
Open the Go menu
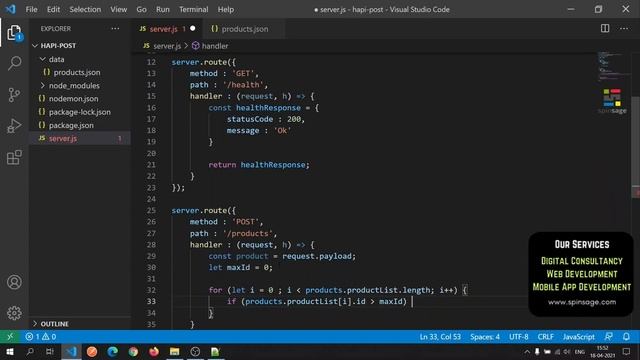point(141,9)
